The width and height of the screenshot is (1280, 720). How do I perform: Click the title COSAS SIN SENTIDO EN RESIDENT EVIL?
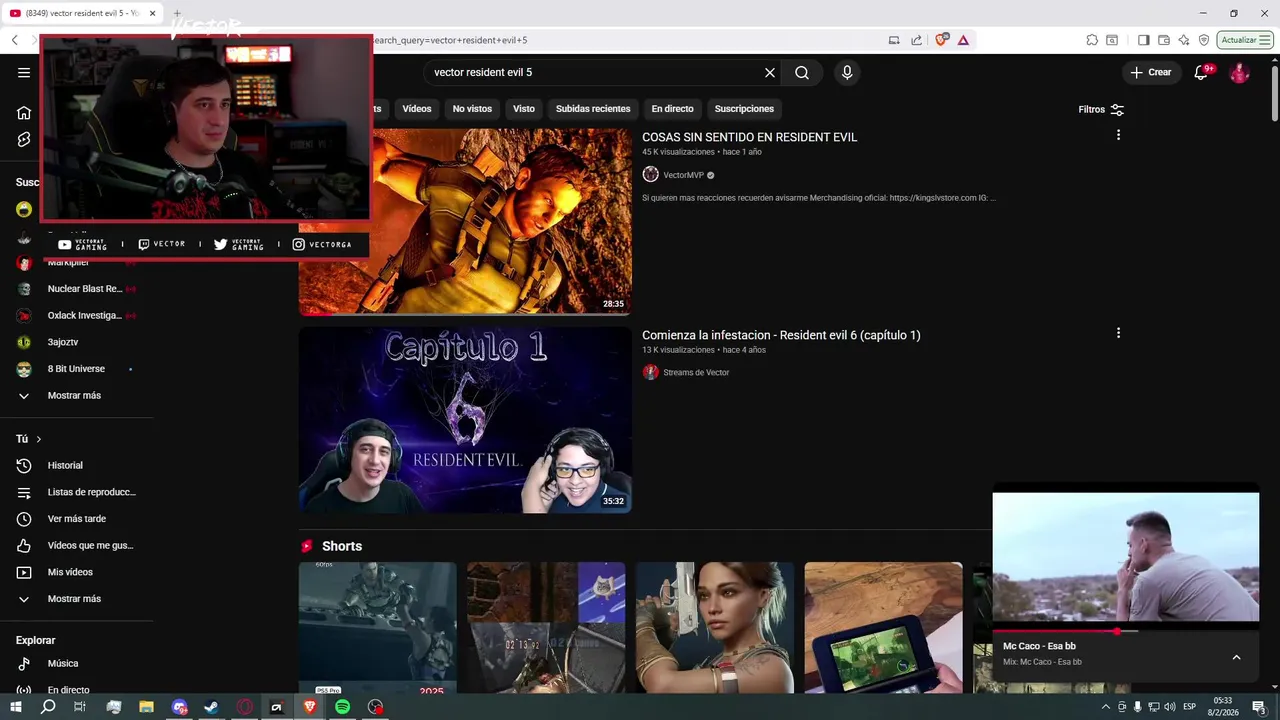click(749, 137)
